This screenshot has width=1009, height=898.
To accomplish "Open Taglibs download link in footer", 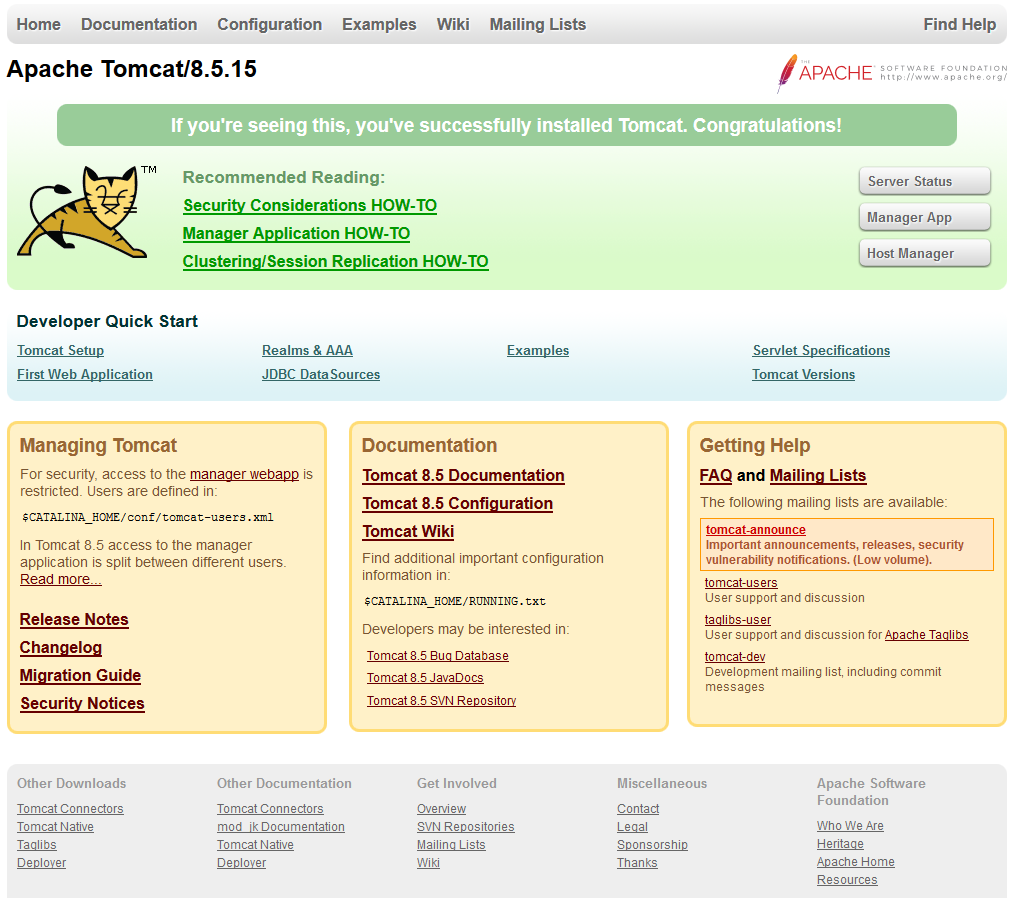I will click(37, 845).
